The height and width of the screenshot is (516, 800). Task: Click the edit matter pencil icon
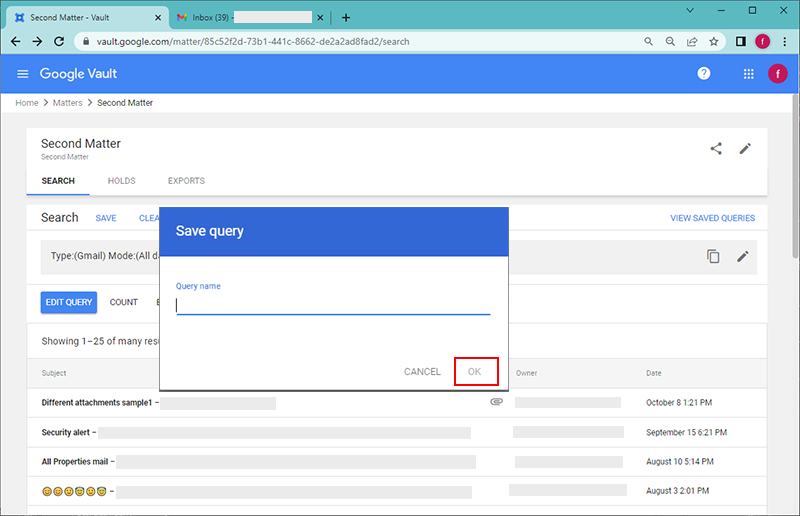pos(745,148)
